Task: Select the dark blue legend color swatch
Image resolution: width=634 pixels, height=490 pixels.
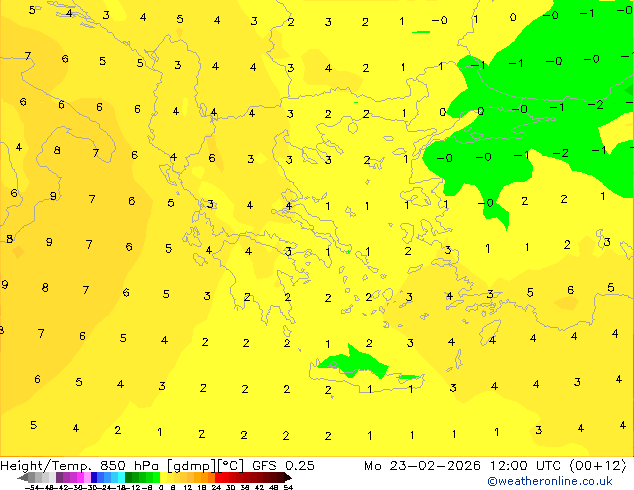Action: click(94, 477)
